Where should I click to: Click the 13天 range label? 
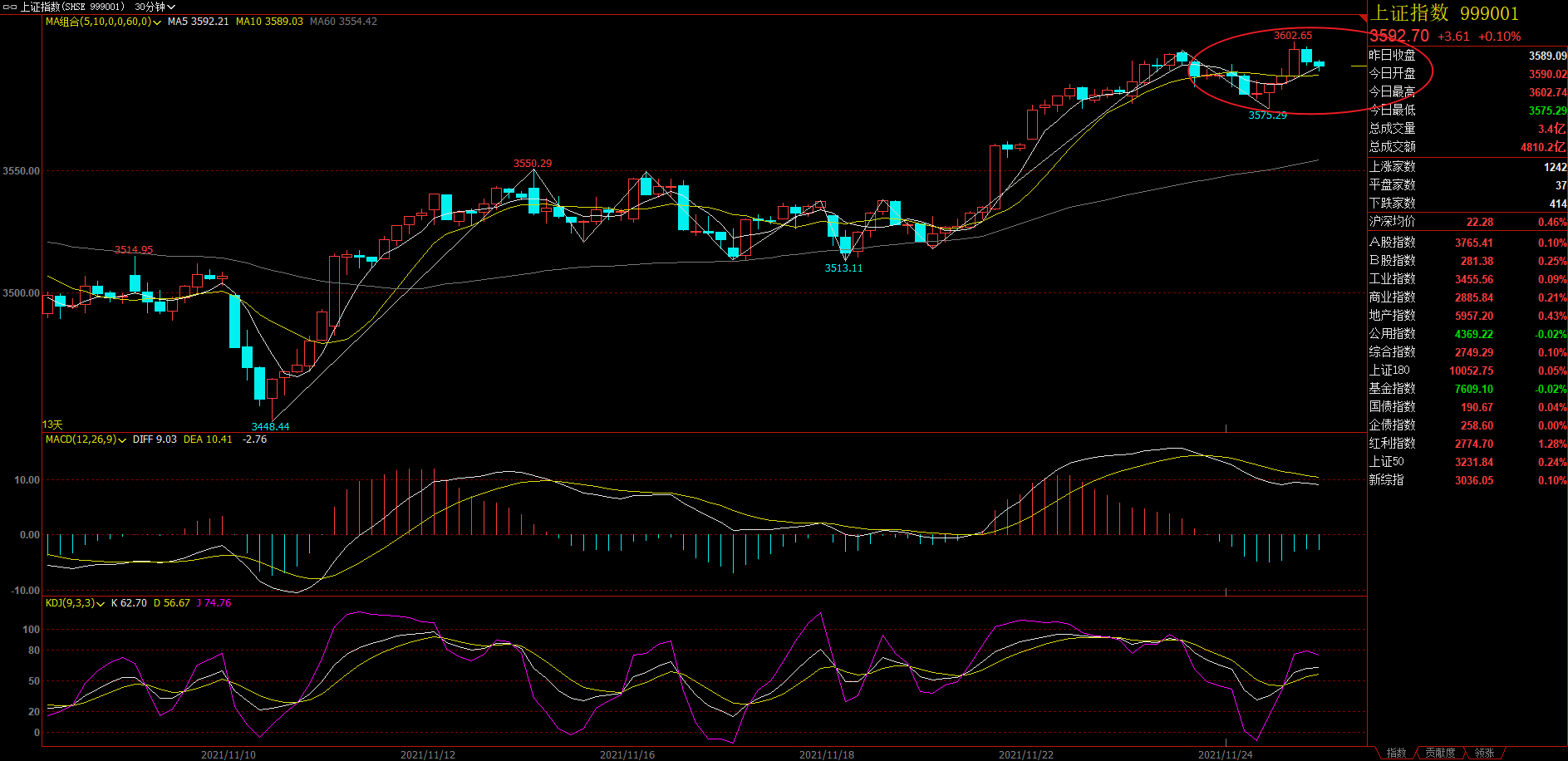(52, 425)
